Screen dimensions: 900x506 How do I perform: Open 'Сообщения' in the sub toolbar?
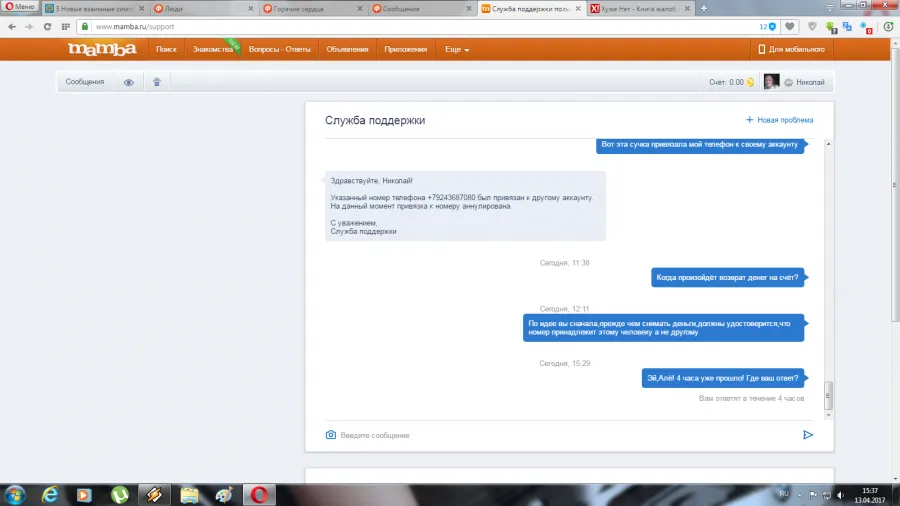(x=85, y=82)
